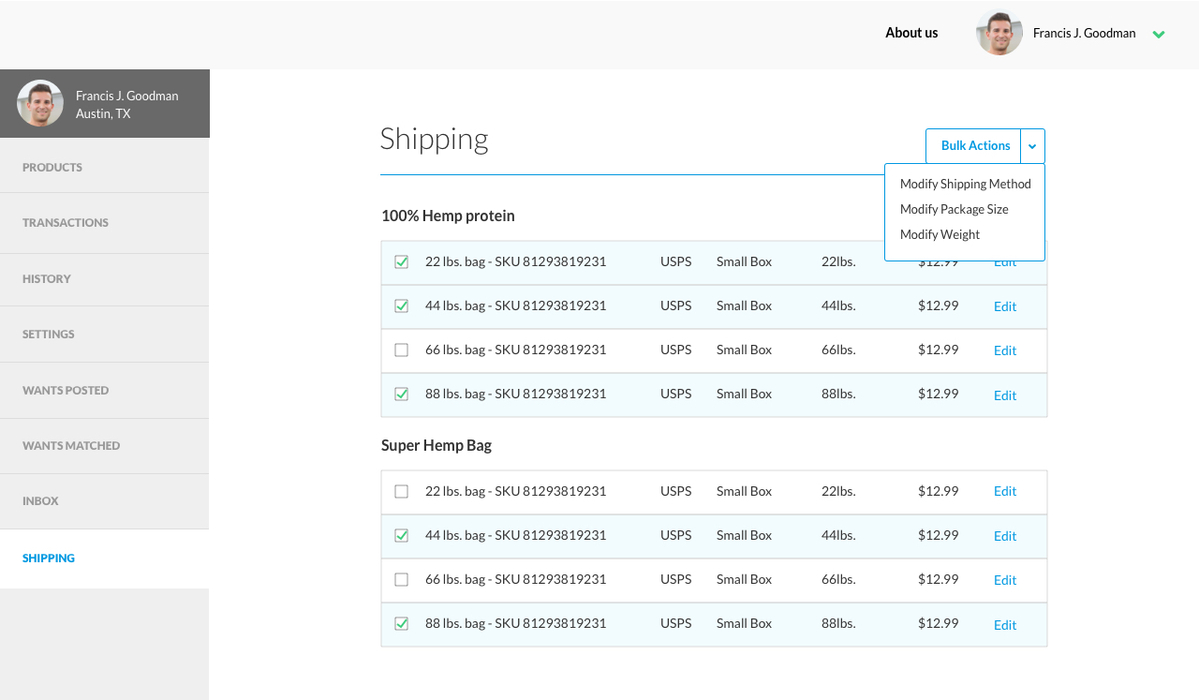
Task: Edit 66 lbs. bag in Super Hemp Bag
Action: pyautogui.click(x=1005, y=580)
